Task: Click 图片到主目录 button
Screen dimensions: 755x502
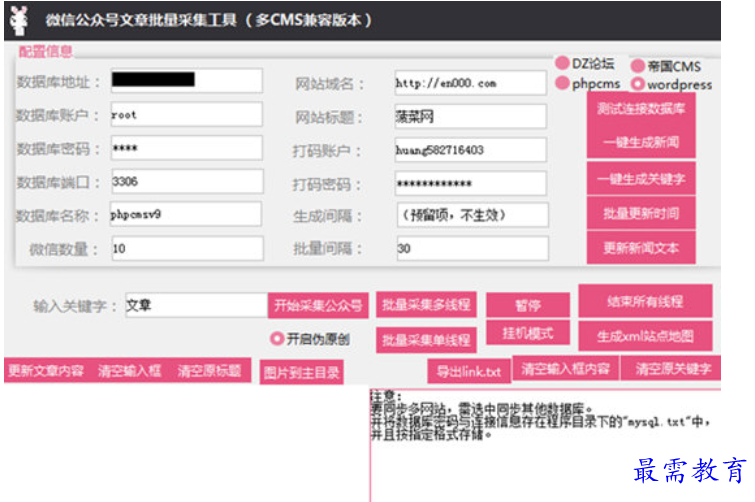Action: (x=301, y=373)
